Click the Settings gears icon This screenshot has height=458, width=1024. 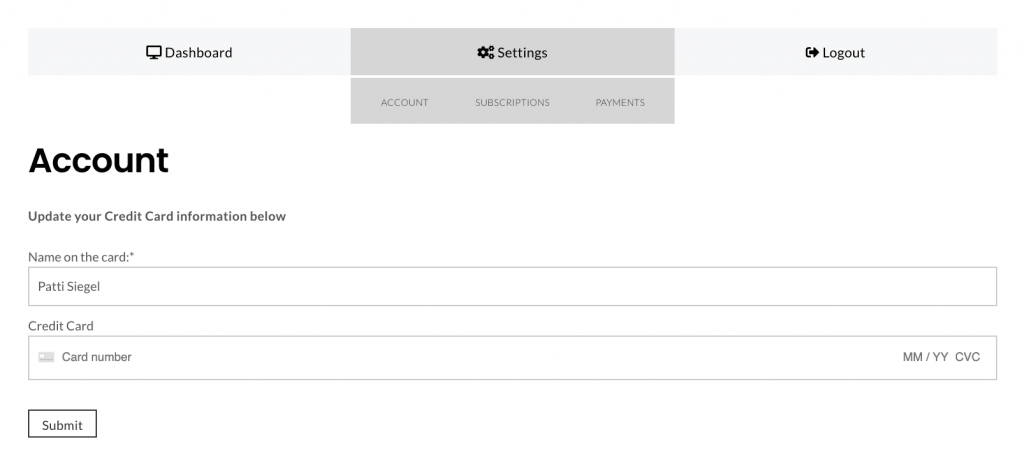[x=485, y=53]
